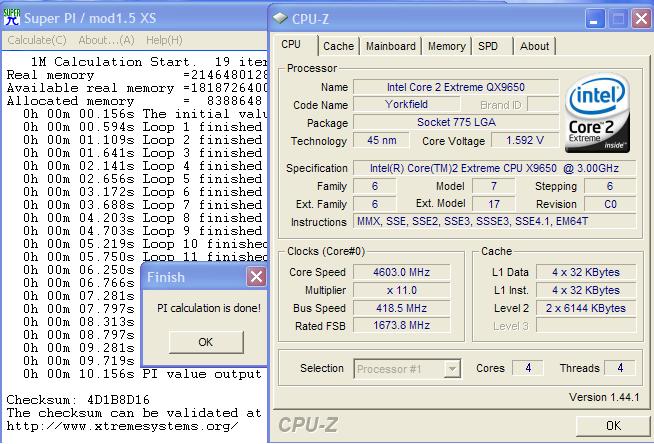The image size is (654, 444).
Task: Click the Specification field showing 3.00GHz
Action: click(495, 168)
